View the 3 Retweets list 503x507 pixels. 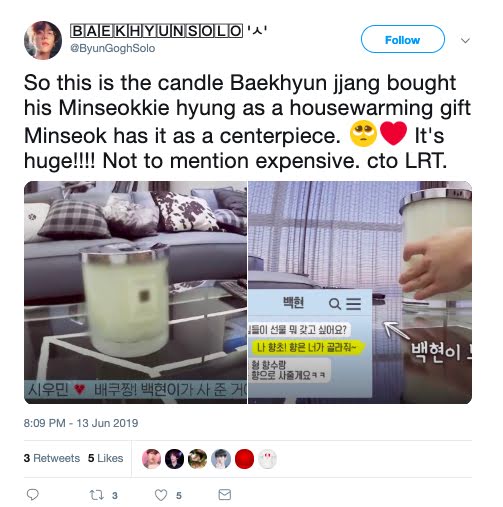pos(52,458)
